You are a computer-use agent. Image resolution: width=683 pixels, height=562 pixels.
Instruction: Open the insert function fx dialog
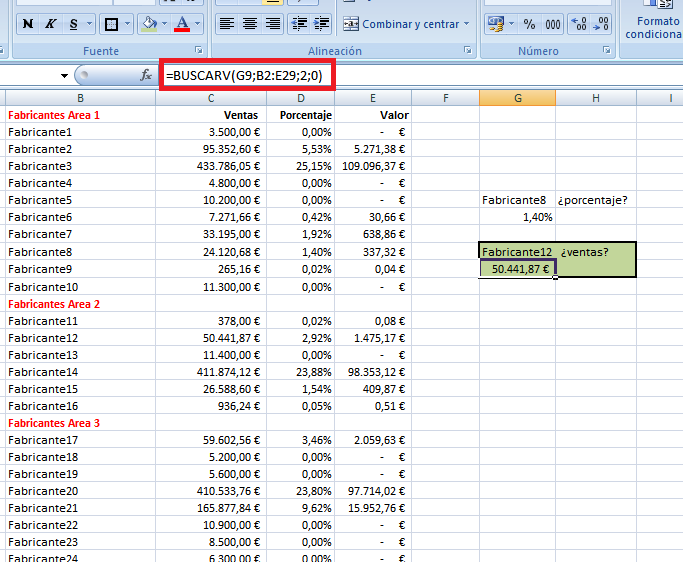[146, 75]
